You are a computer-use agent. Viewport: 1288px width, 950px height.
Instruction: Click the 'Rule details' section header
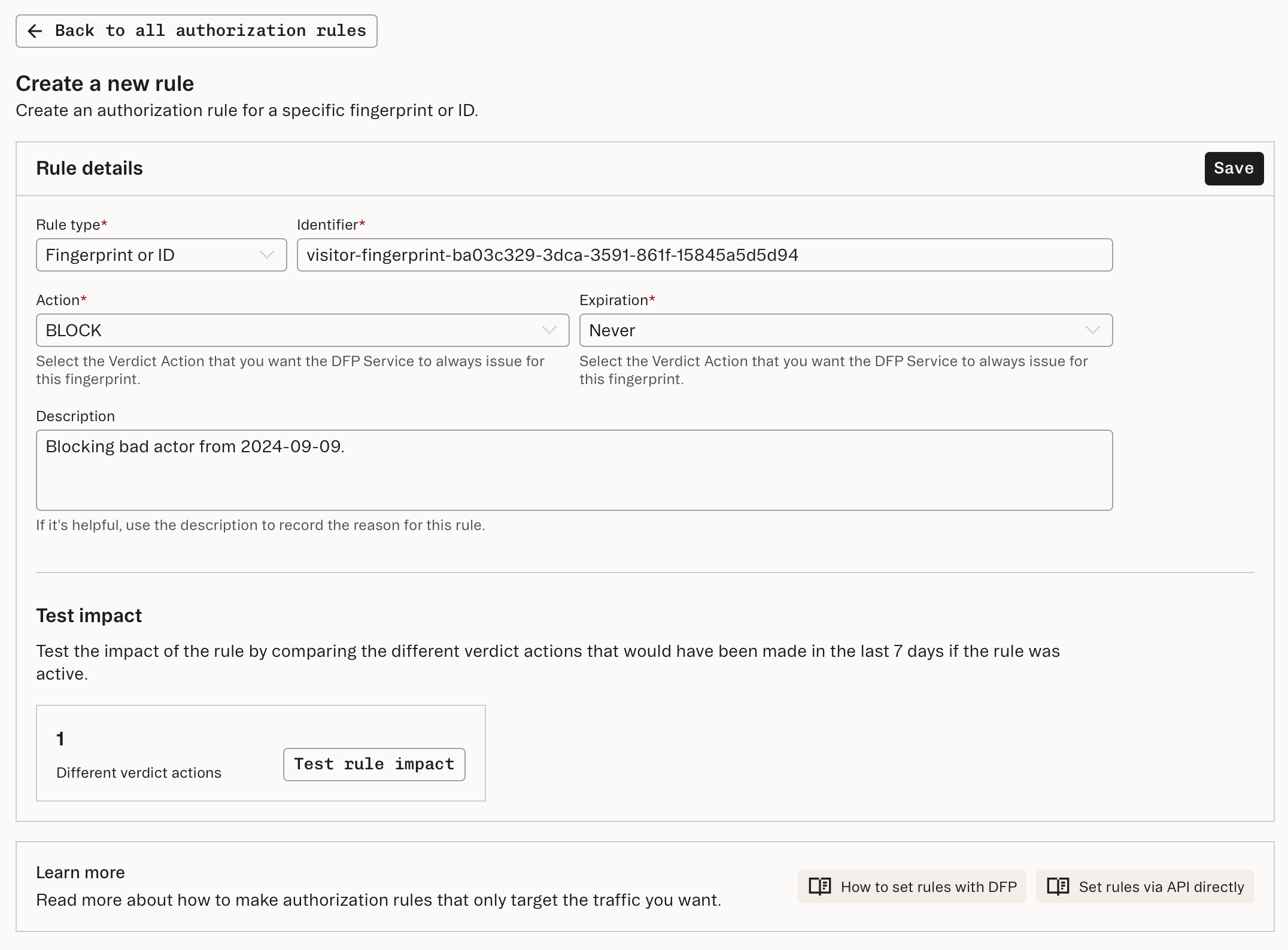(x=90, y=168)
